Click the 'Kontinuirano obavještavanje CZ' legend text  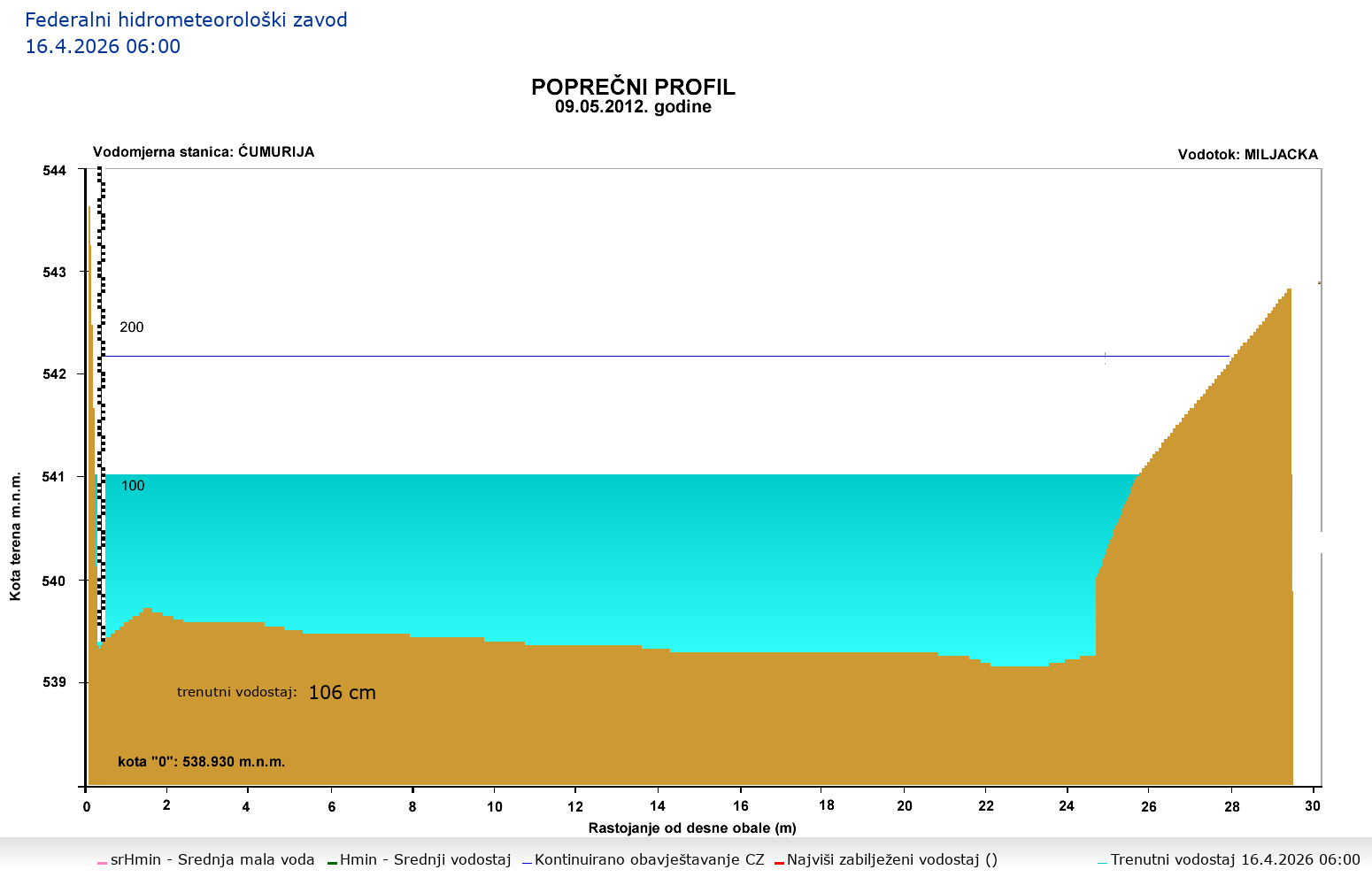point(649,859)
